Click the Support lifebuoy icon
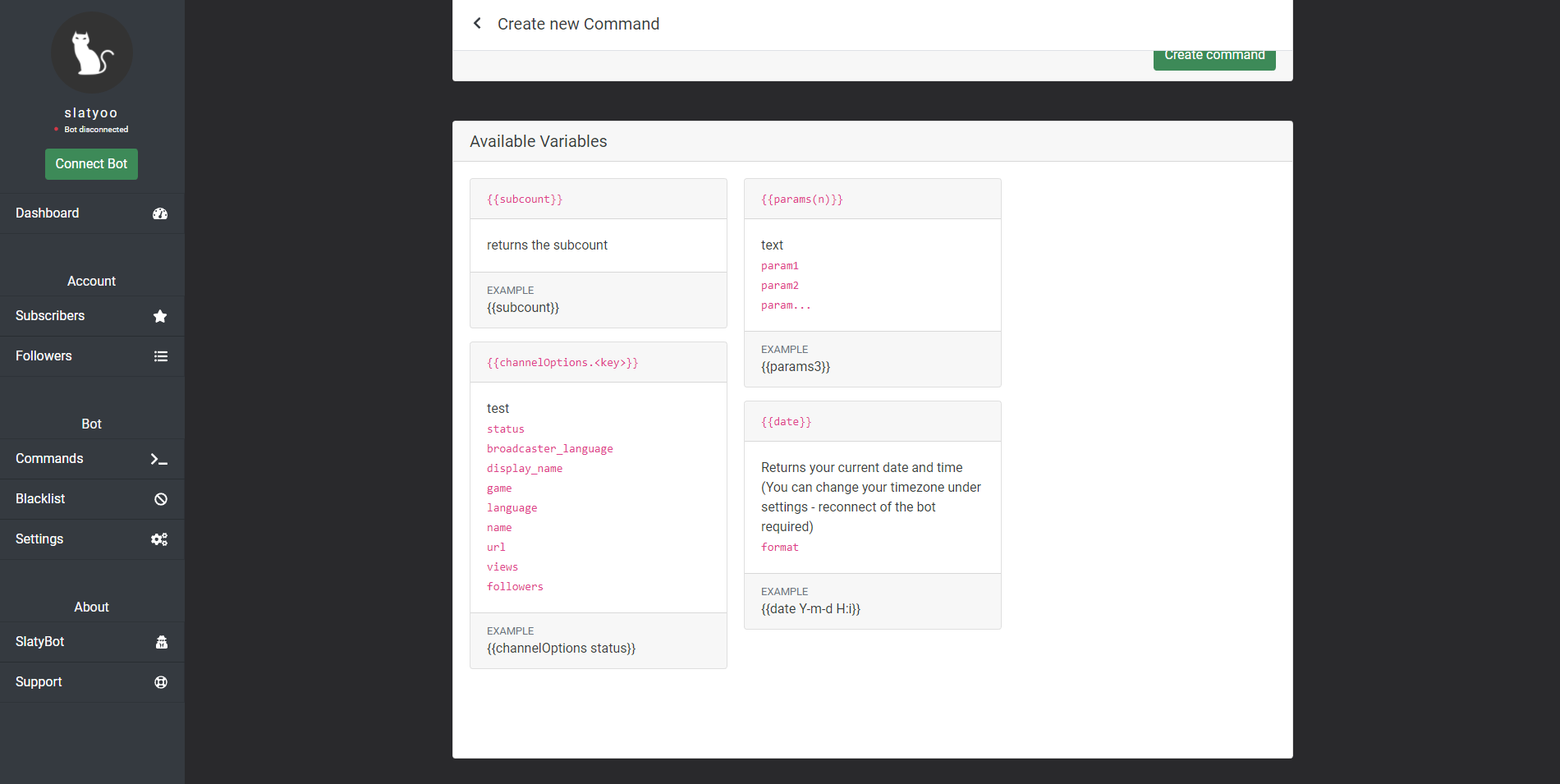 (x=160, y=682)
